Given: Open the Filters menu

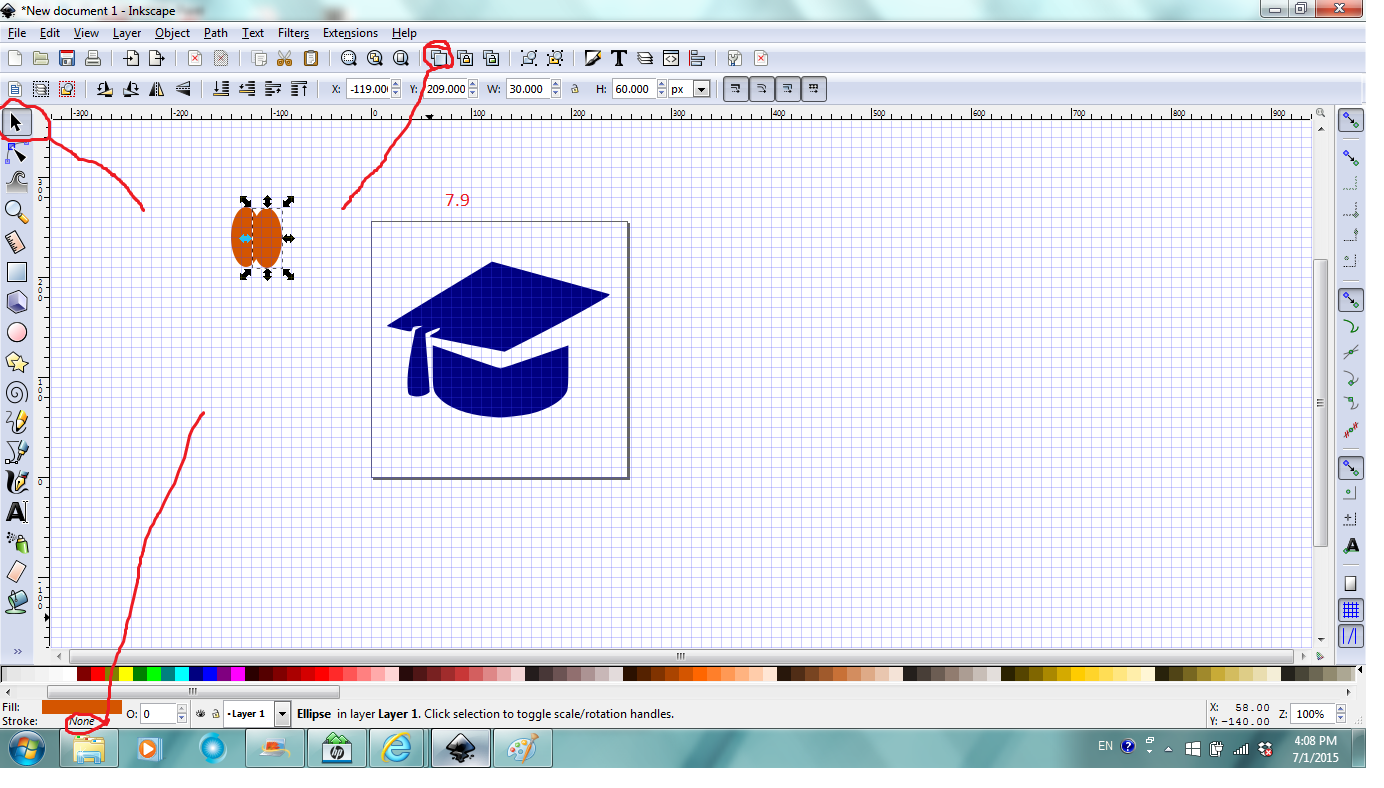Looking at the screenshot, I should pyautogui.click(x=293, y=33).
